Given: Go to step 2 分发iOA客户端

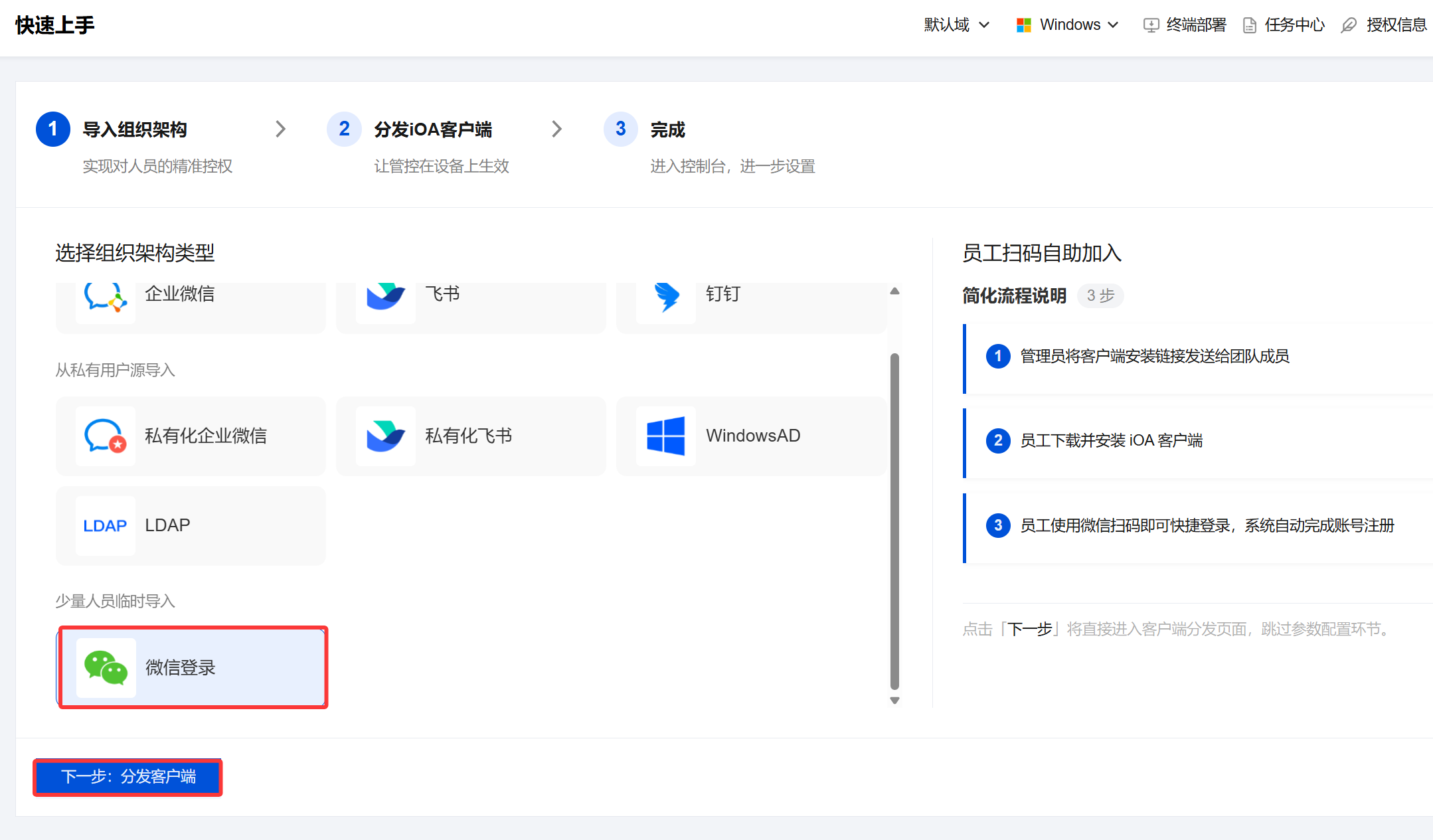Looking at the screenshot, I should click(432, 129).
